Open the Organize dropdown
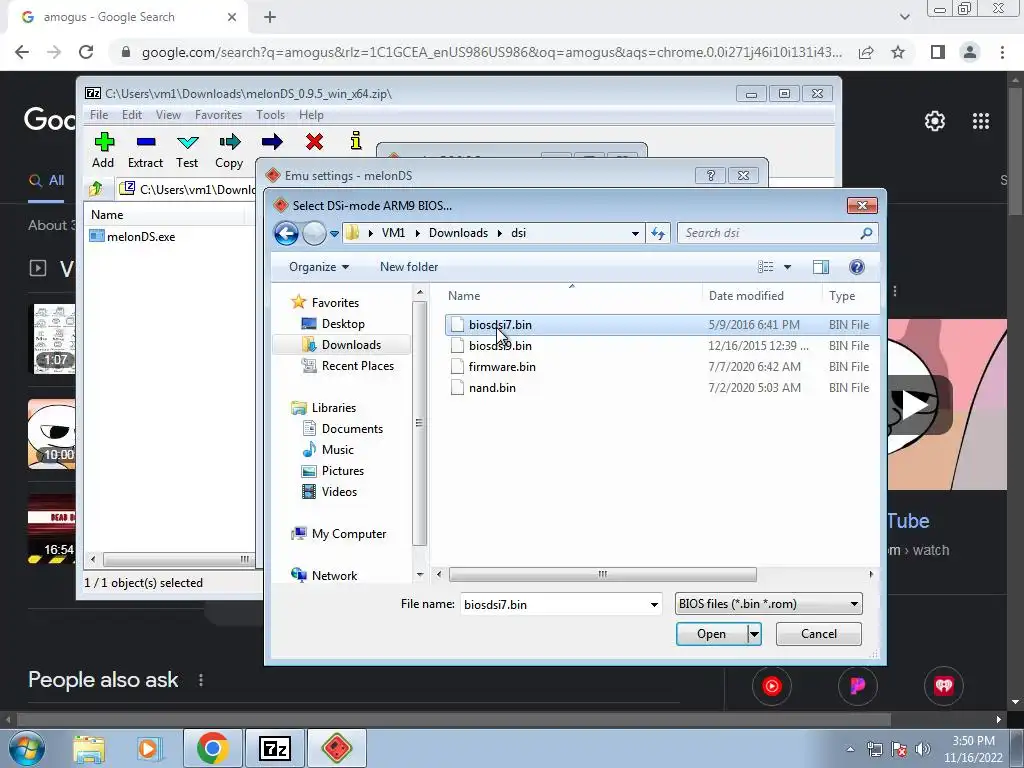The height and width of the screenshot is (768, 1024). pos(319,266)
